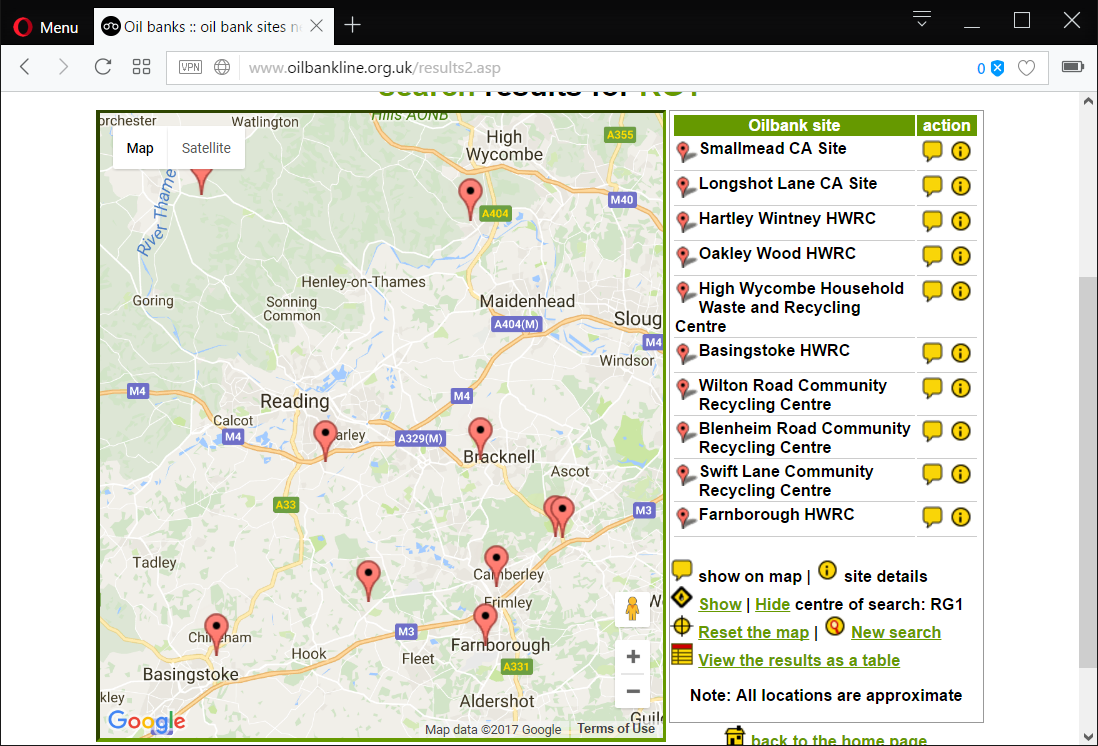Switch map to Satellite view
Viewport: 1098px width, 746px height.
(206, 148)
